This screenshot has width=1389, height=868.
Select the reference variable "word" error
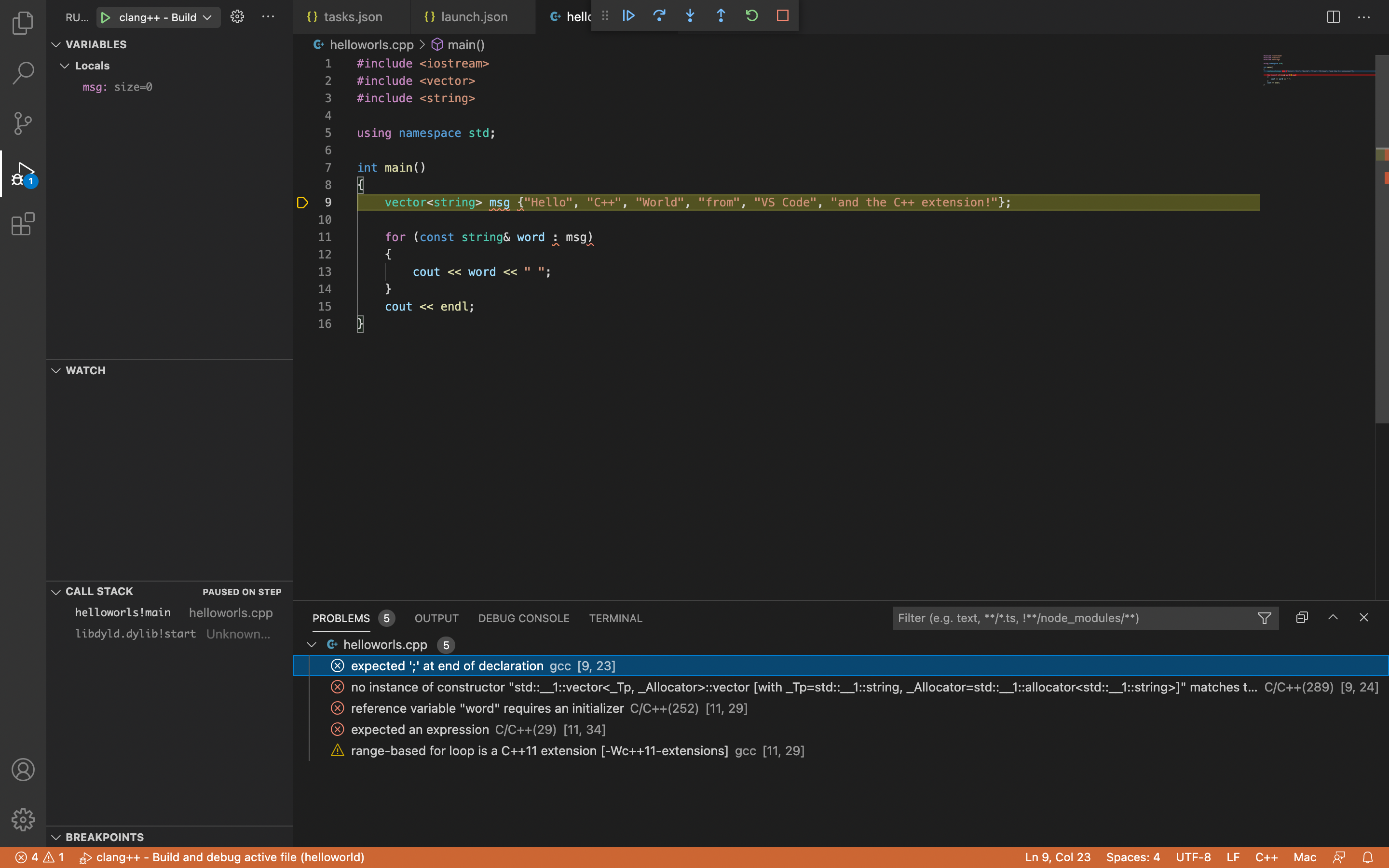487,708
